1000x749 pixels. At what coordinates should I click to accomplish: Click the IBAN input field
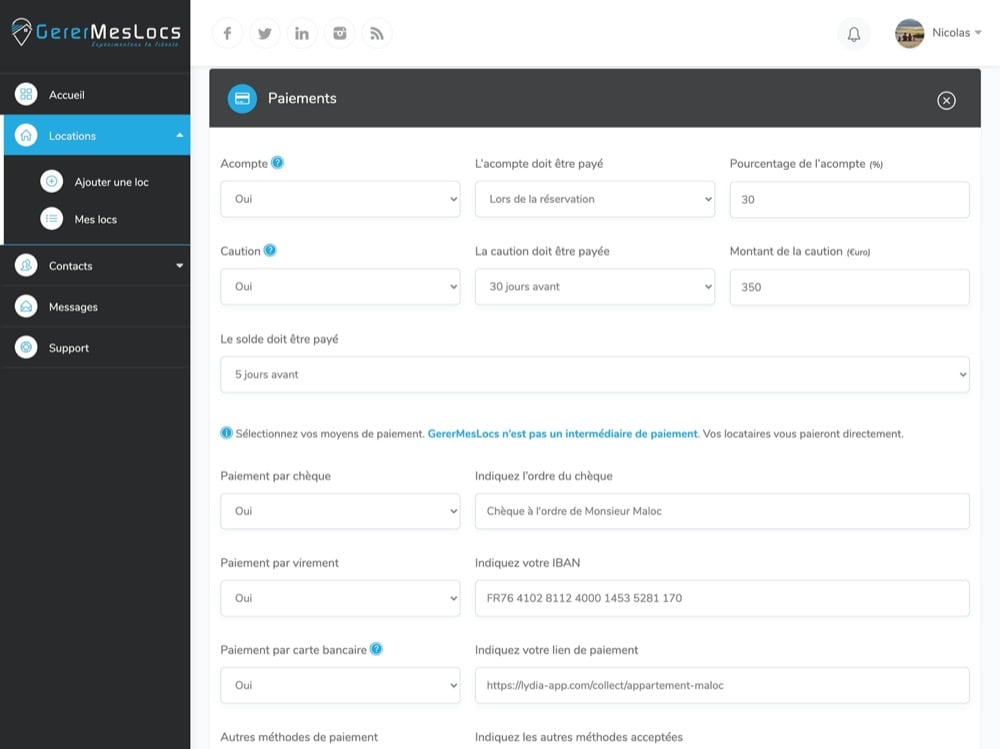(722, 598)
